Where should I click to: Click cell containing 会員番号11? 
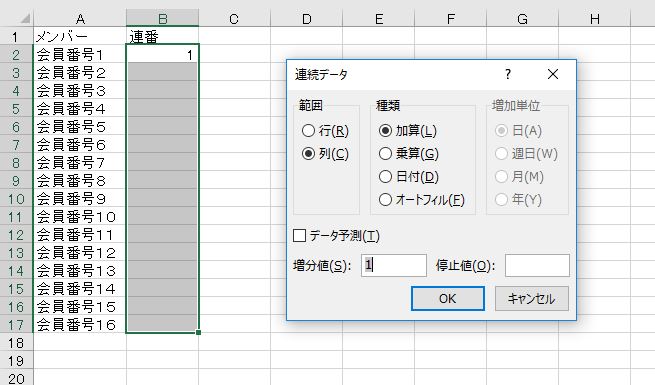tap(80, 234)
